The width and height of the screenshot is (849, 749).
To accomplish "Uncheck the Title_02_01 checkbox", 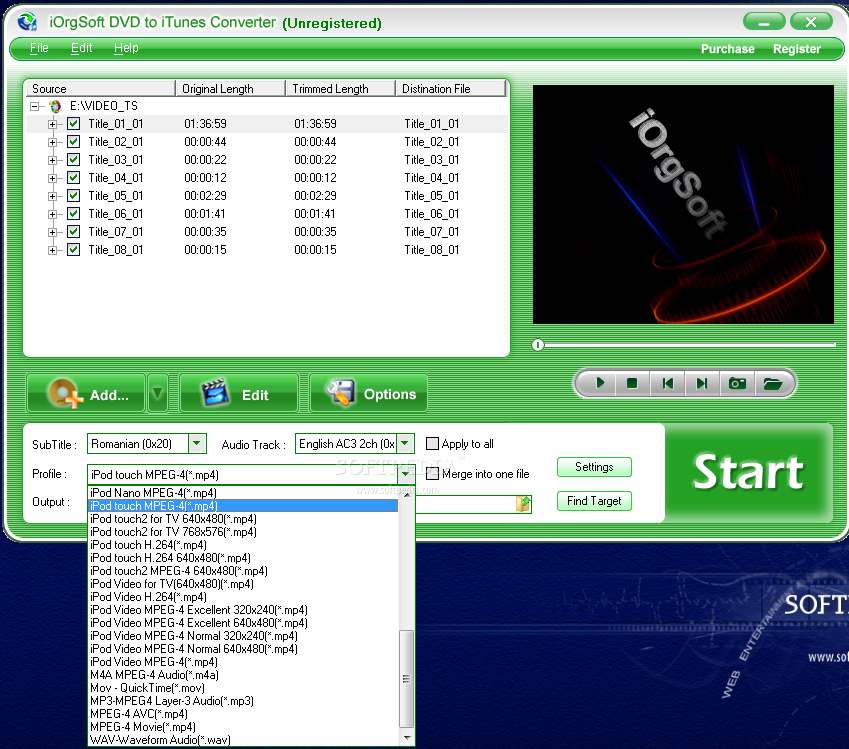I will (x=74, y=142).
